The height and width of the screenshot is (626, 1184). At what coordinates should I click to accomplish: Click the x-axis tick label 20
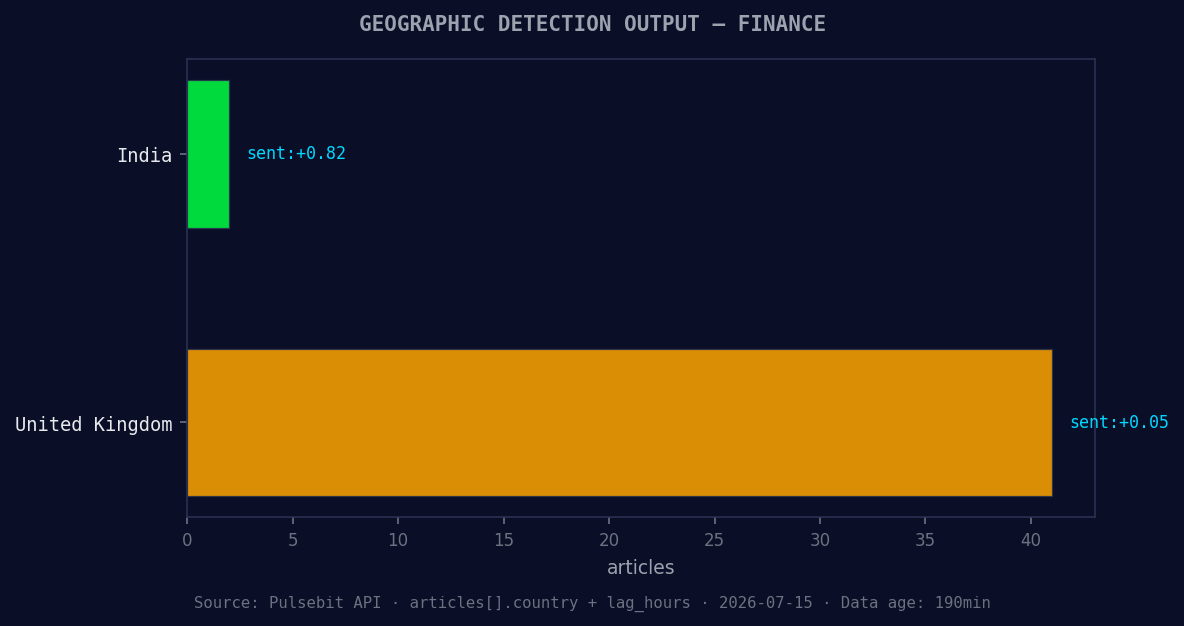(609, 541)
